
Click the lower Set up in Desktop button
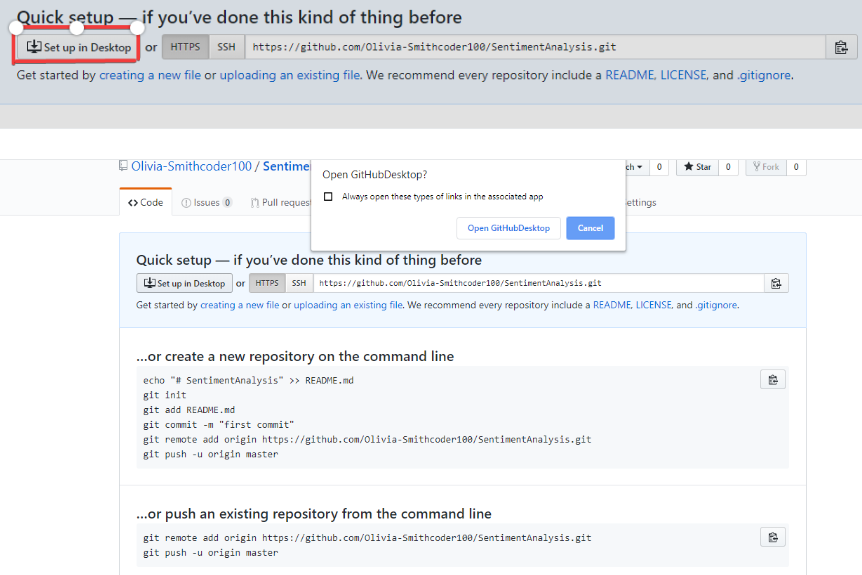(184, 283)
